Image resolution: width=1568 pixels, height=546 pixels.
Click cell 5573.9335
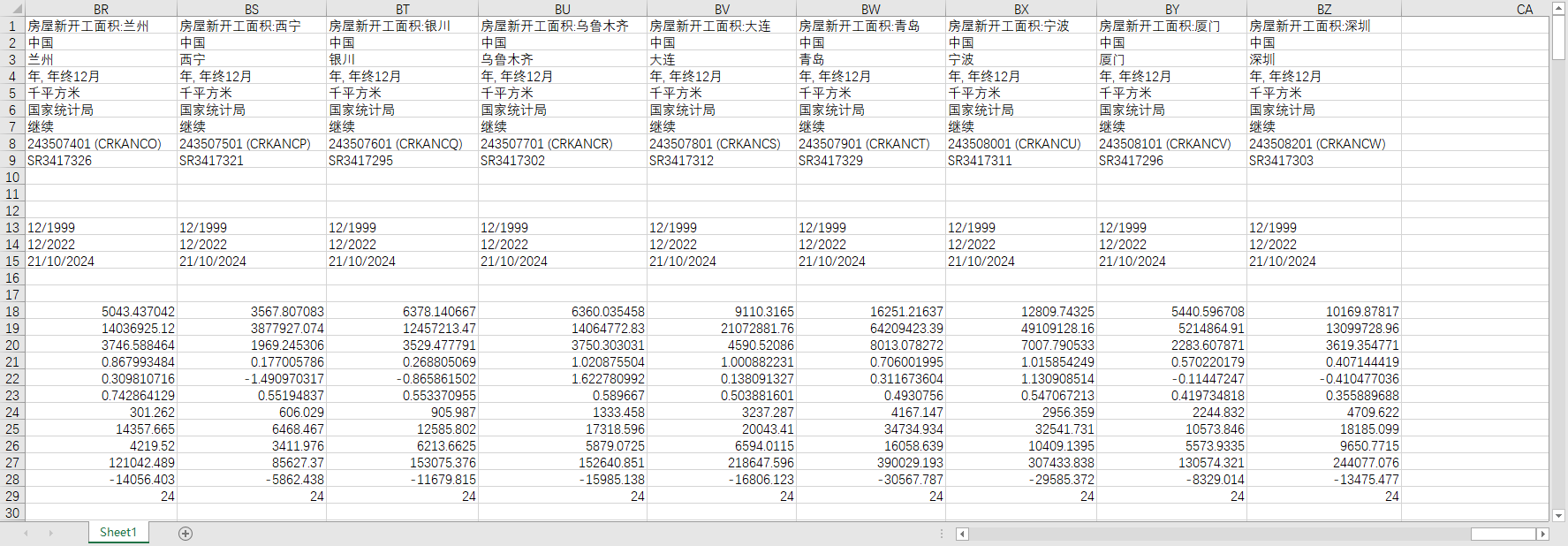tap(1172, 445)
